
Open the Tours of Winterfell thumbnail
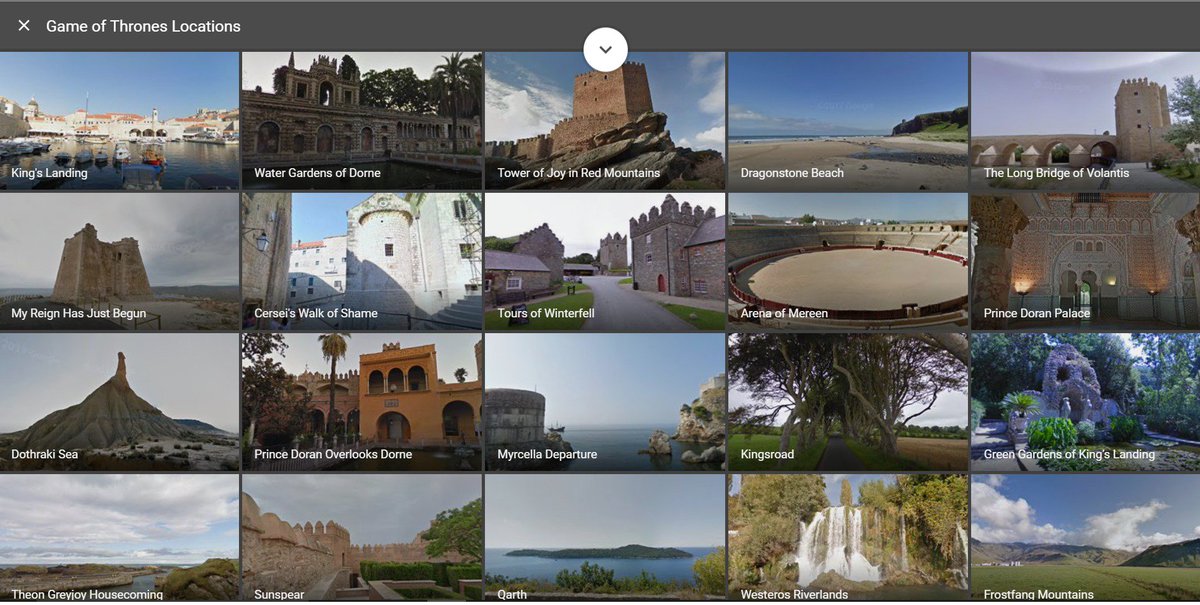point(605,262)
